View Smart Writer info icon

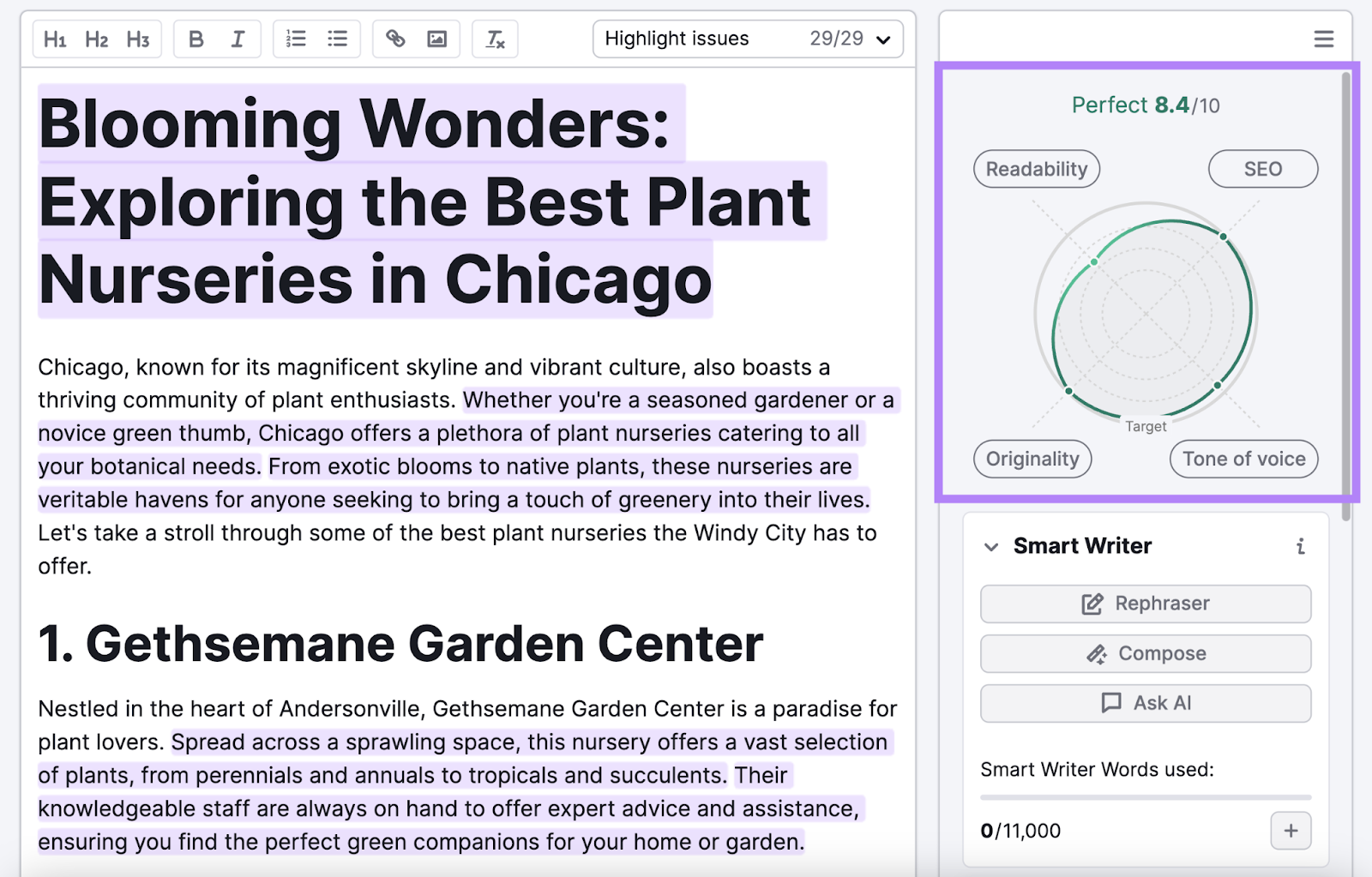coord(1301,547)
